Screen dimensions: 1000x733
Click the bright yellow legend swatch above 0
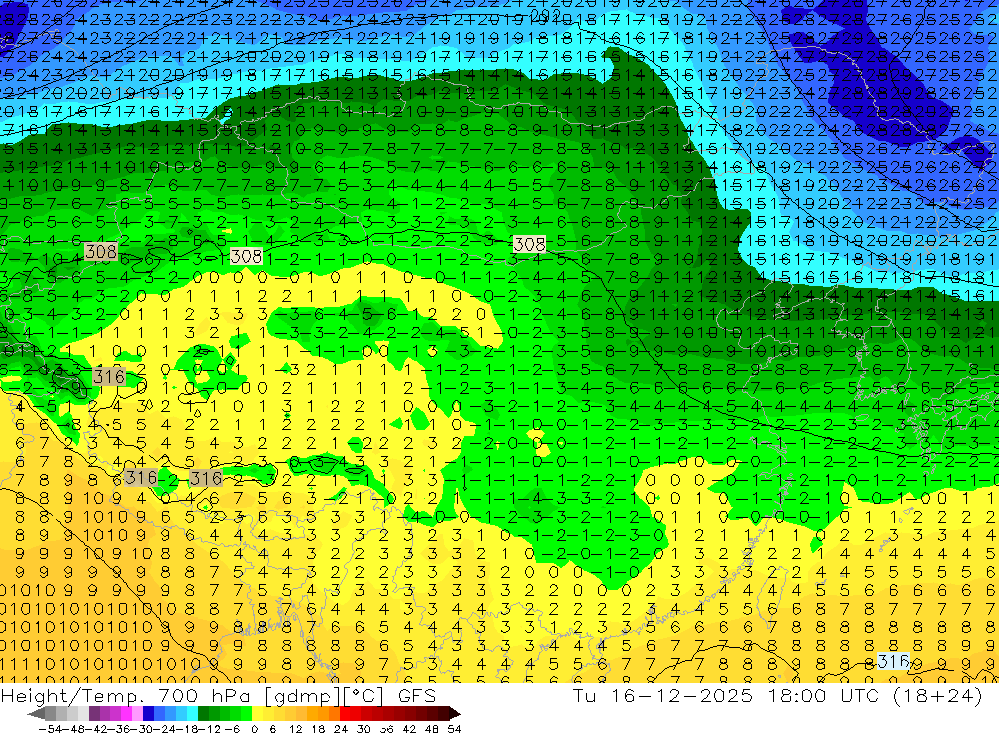click(258, 714)
